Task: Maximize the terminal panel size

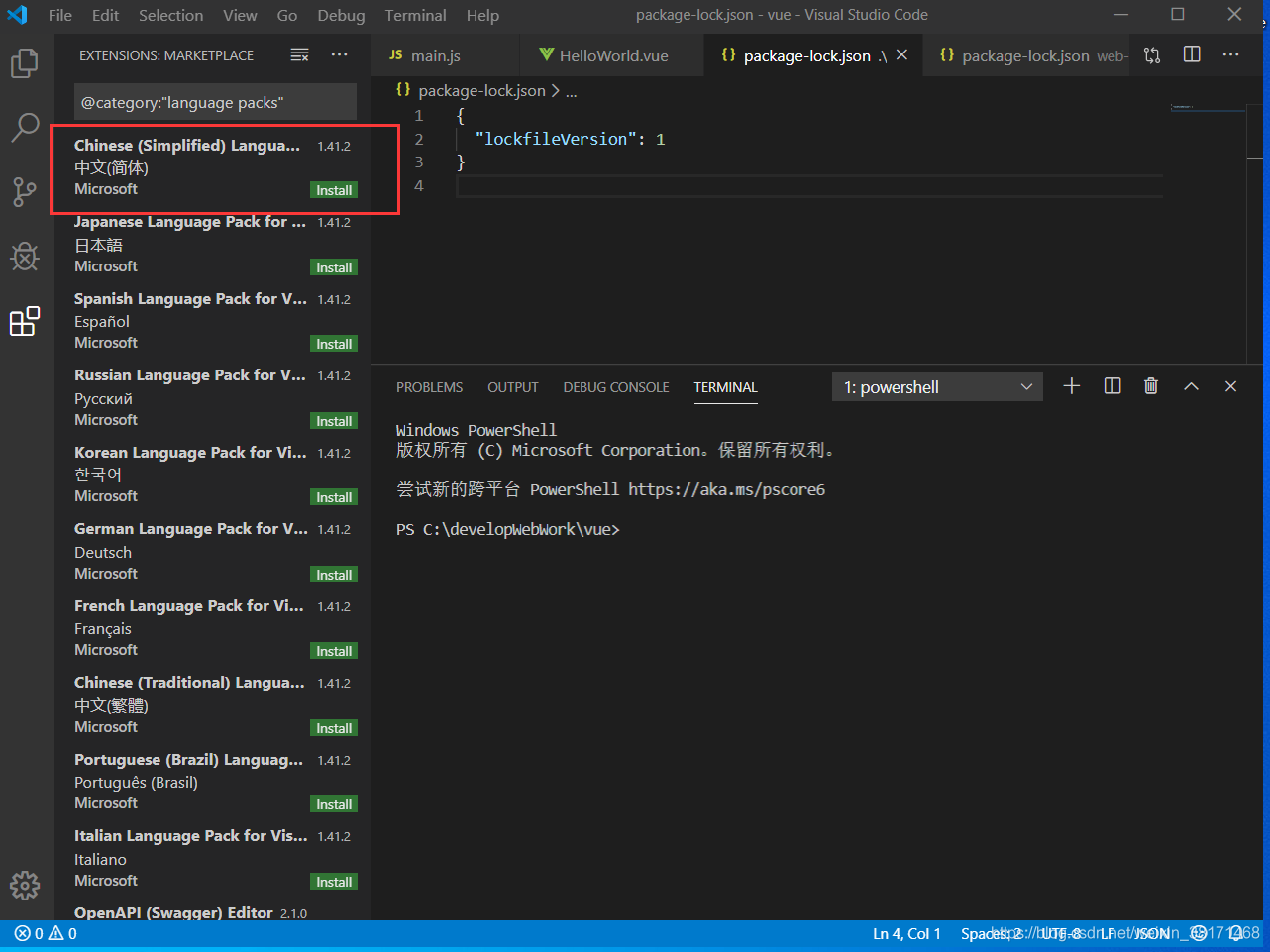Action: coord(1192,386)
